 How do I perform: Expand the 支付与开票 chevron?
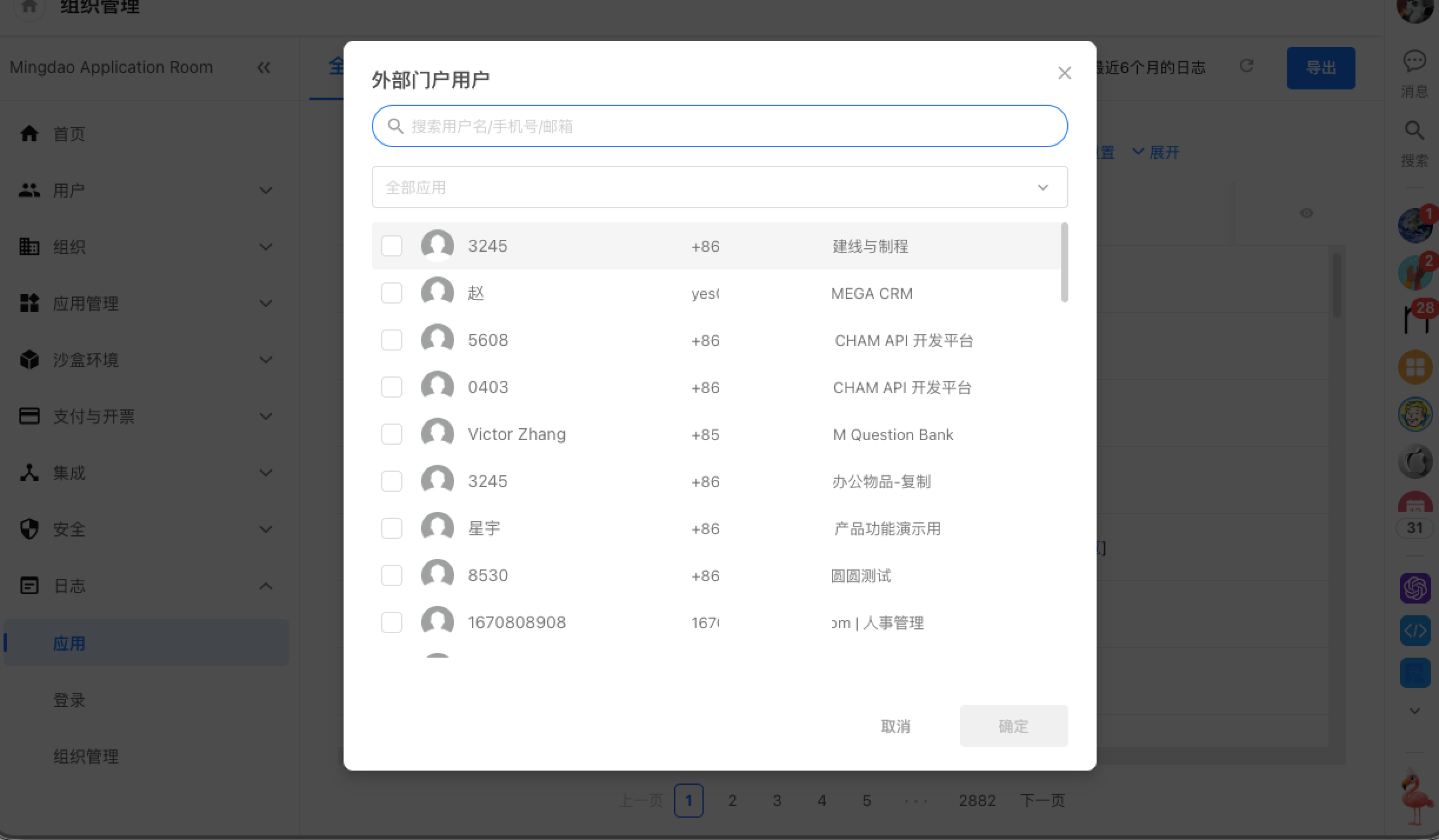266,416
